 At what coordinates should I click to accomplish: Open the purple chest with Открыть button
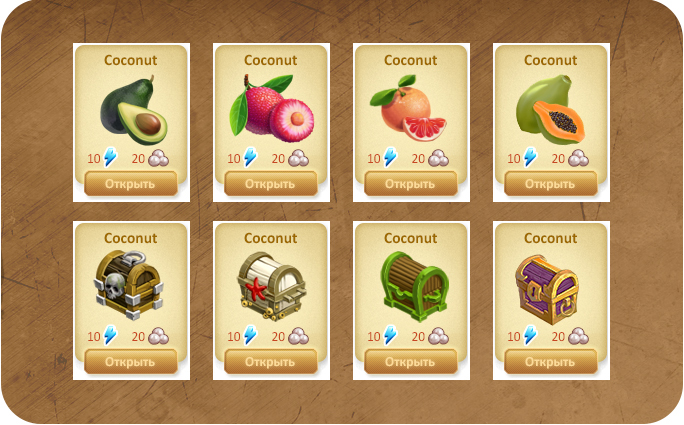coord(551,362)
